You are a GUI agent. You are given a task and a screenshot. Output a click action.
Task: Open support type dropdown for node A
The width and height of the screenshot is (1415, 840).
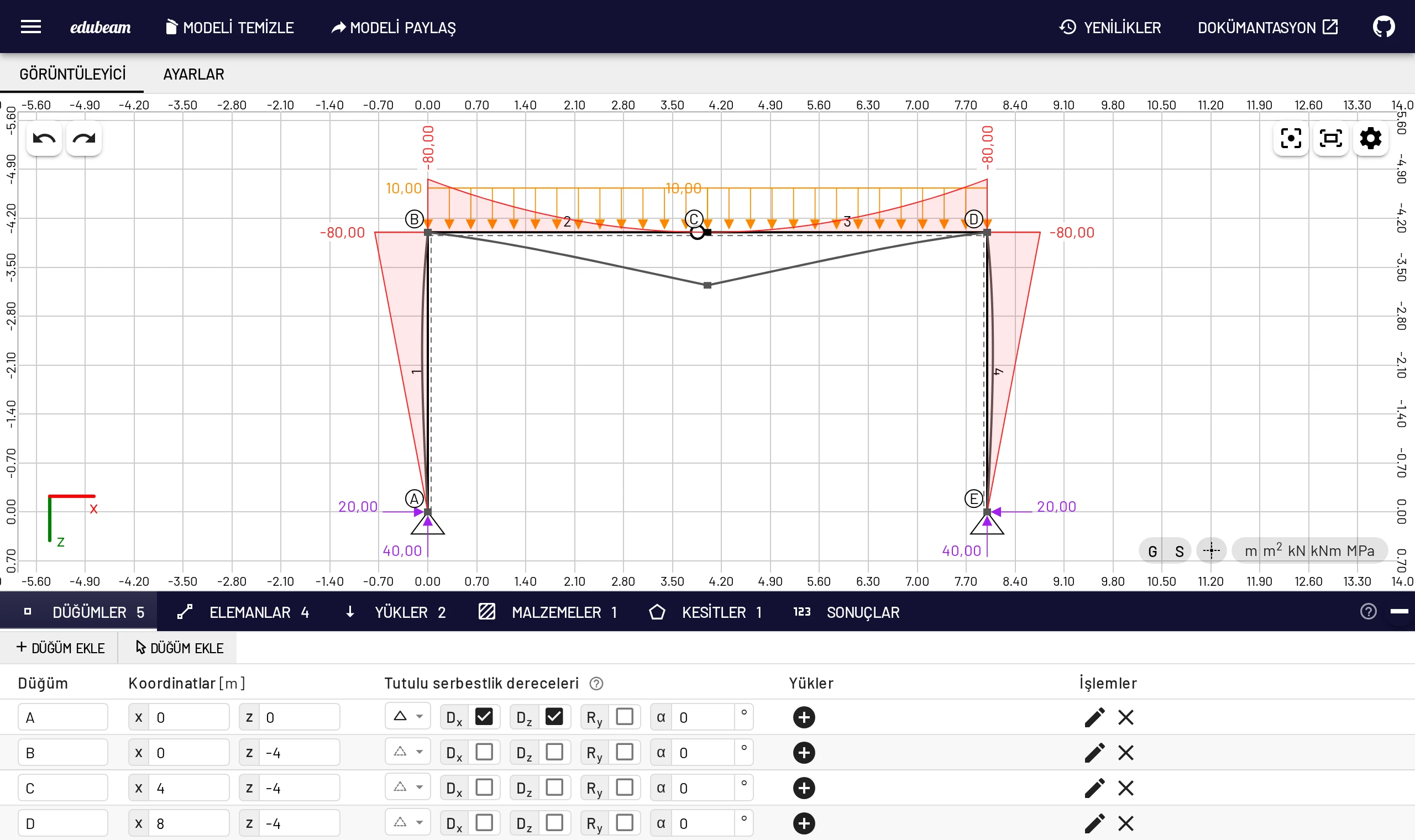click(x=407, y=717)
